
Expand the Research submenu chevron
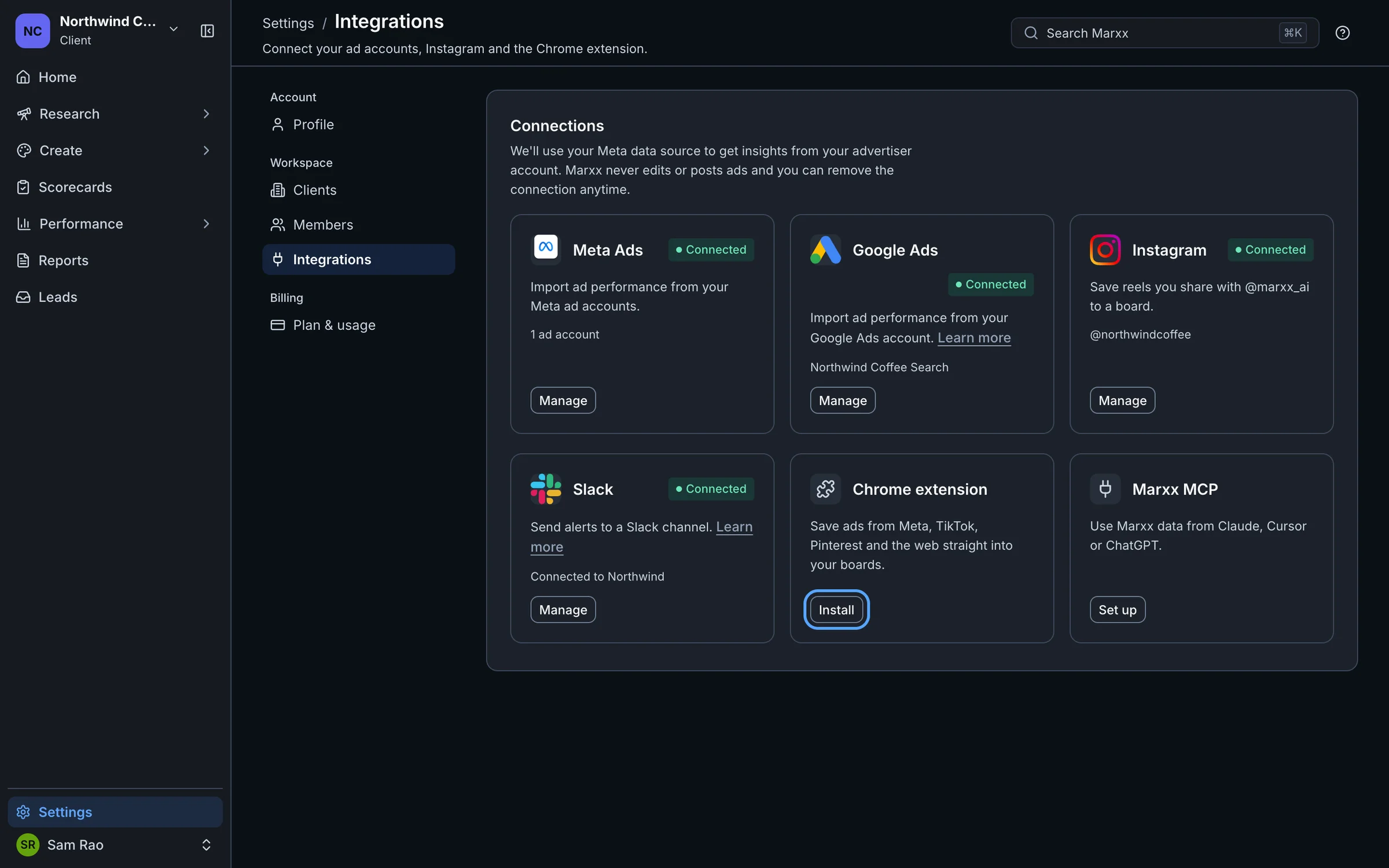[206, 114]
